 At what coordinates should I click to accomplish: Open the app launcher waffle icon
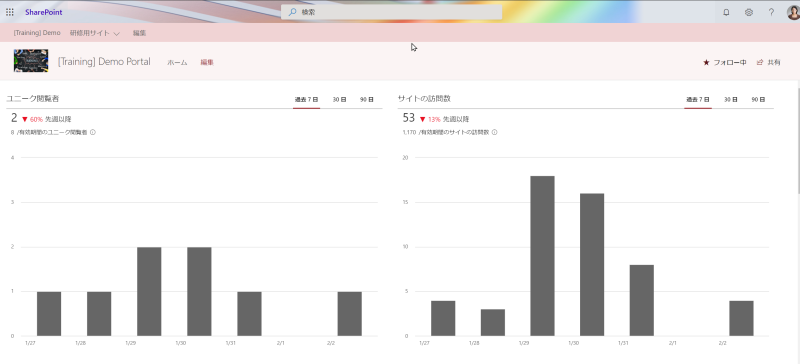[x=10, y=12]
